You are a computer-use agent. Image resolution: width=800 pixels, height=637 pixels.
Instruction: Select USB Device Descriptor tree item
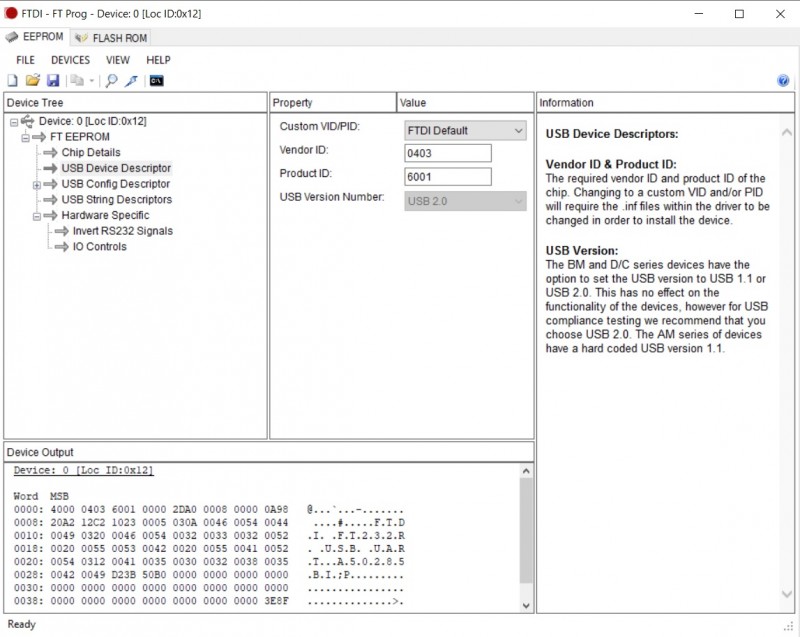tap(116, 168)
